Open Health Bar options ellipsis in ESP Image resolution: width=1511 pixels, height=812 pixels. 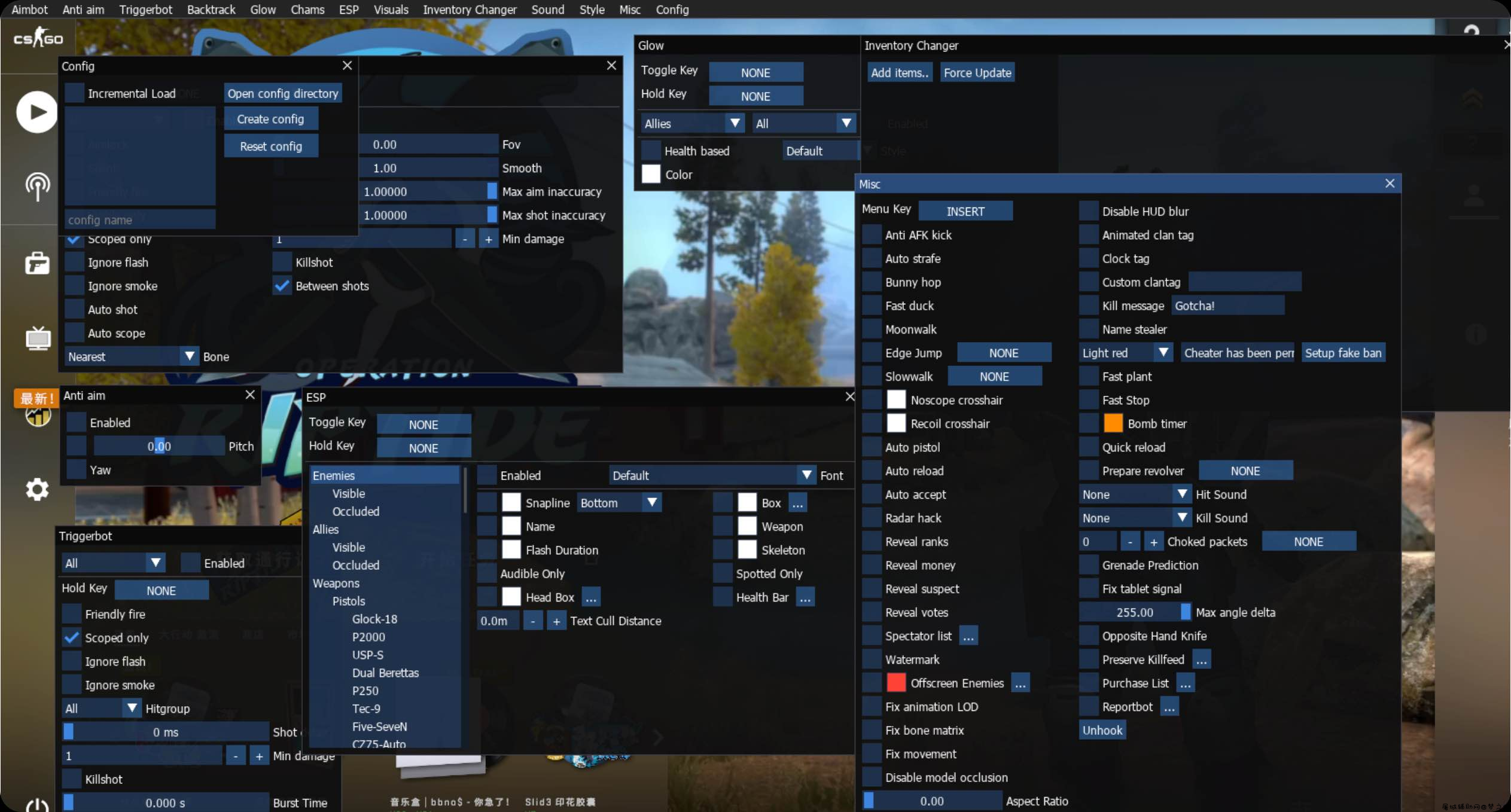tap(805, 597)
